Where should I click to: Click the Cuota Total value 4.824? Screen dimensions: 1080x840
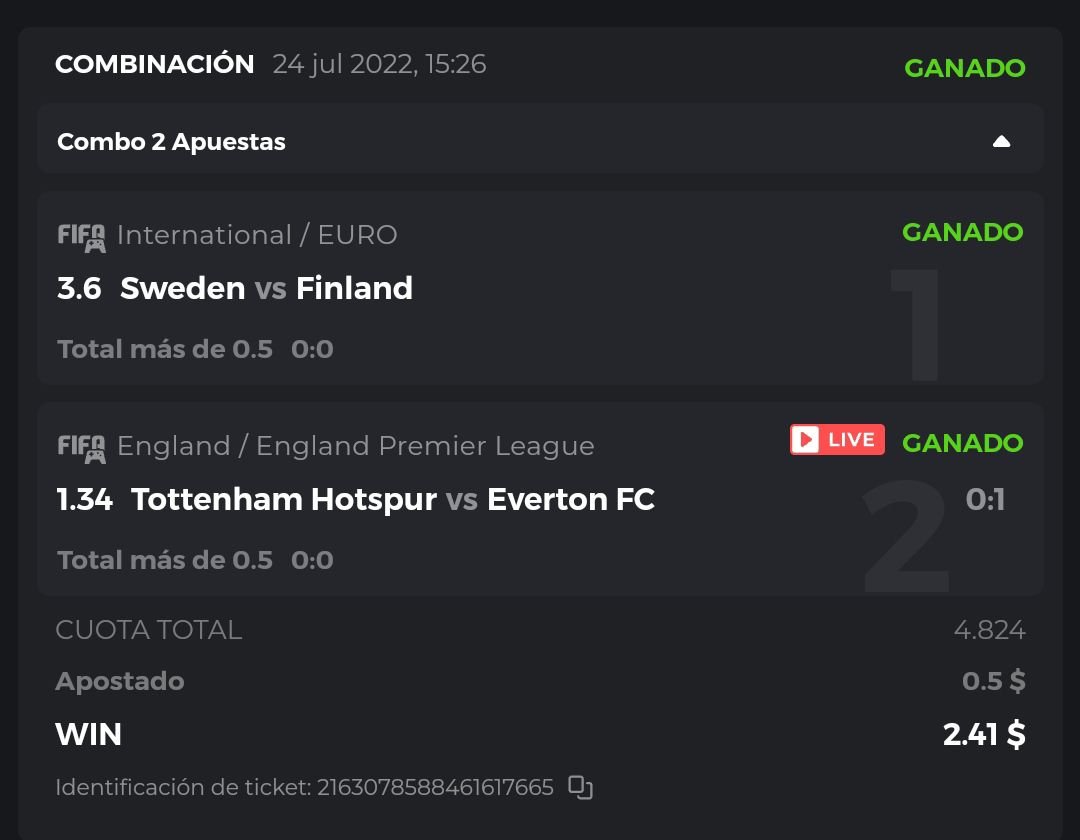(x=989, y=630)
